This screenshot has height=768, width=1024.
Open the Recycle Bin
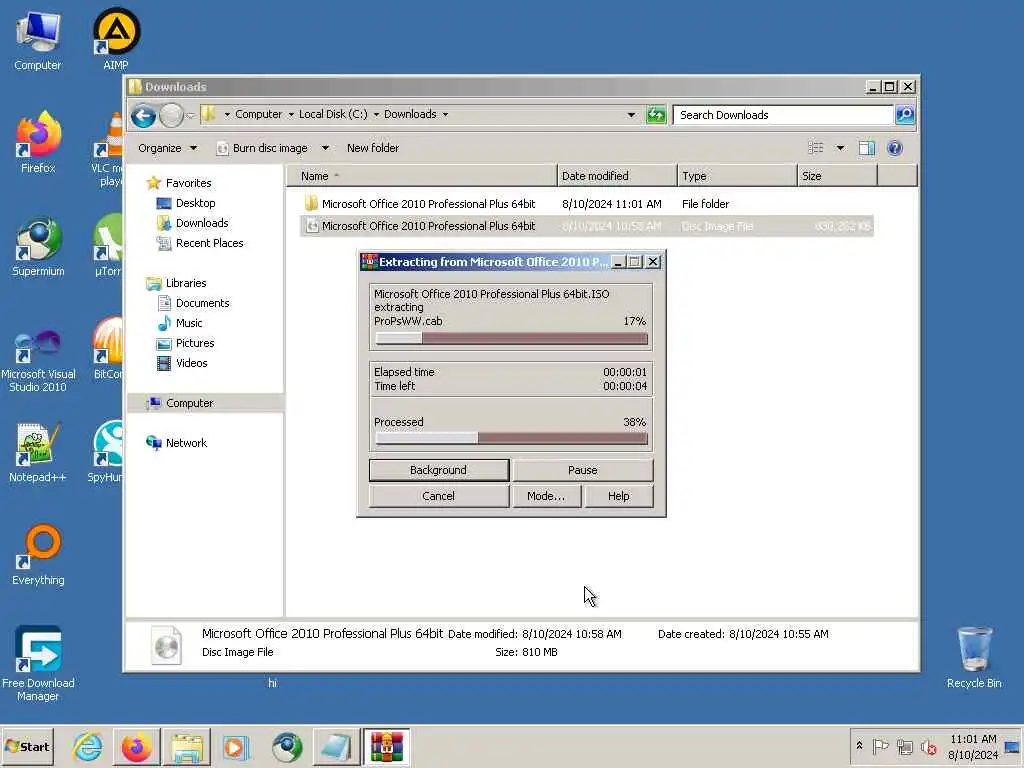click(974, 658)
